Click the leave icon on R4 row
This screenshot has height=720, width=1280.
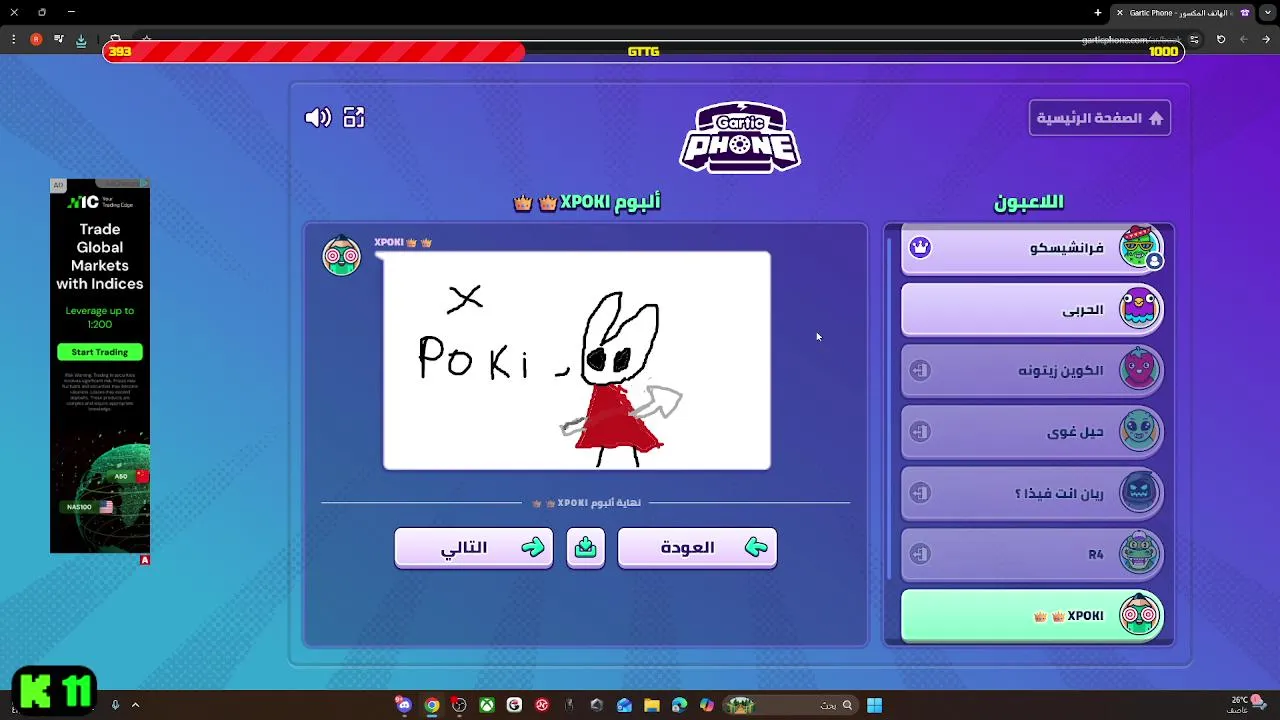(920, 553)
